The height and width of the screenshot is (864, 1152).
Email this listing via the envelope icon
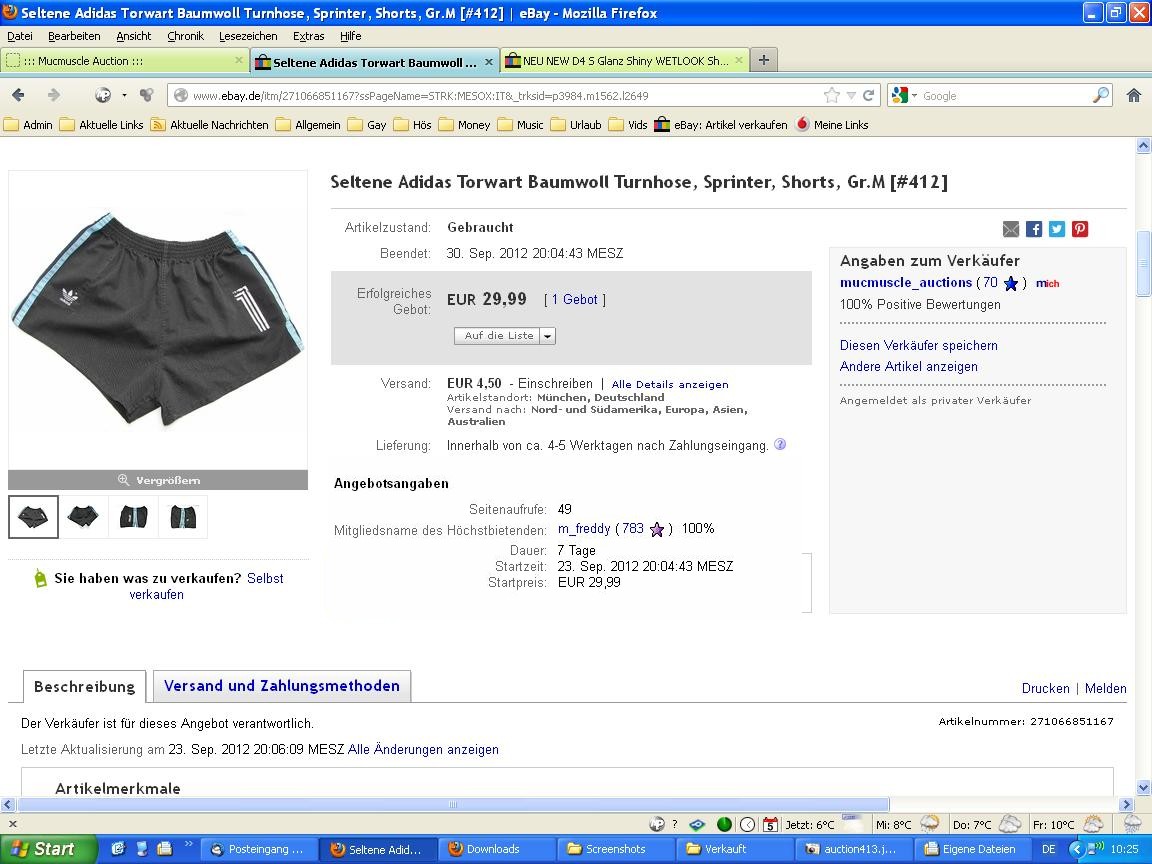point(1011,229)
